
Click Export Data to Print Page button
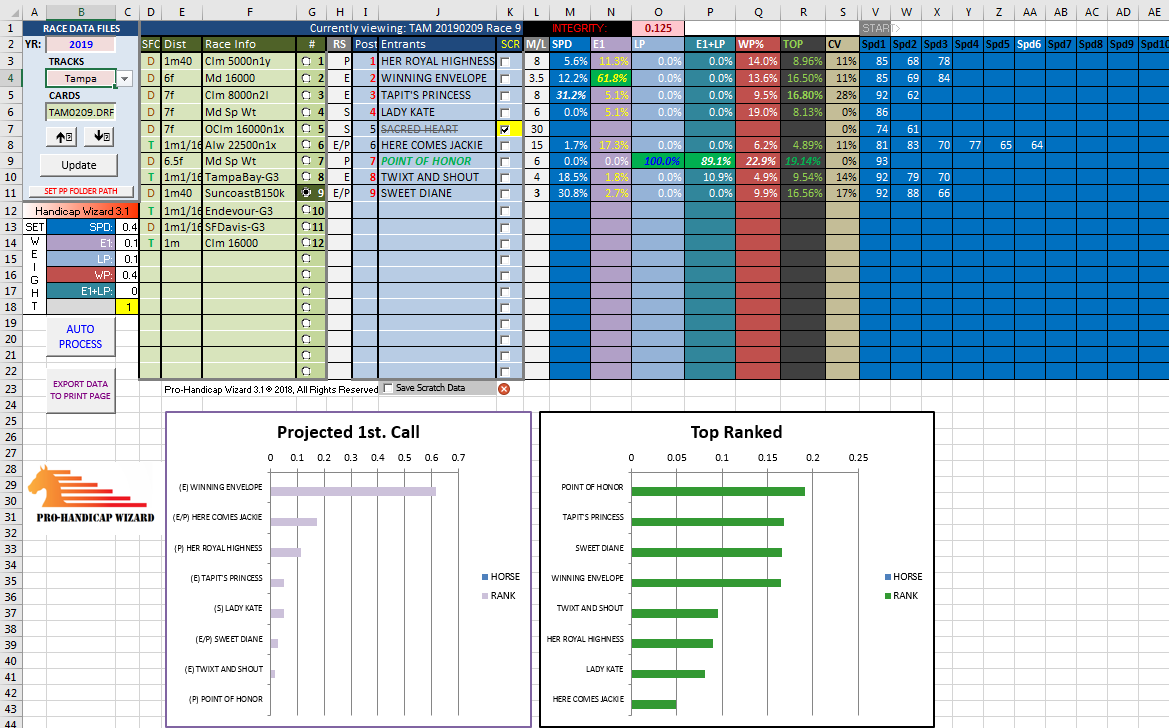click(x=80, y=389)
